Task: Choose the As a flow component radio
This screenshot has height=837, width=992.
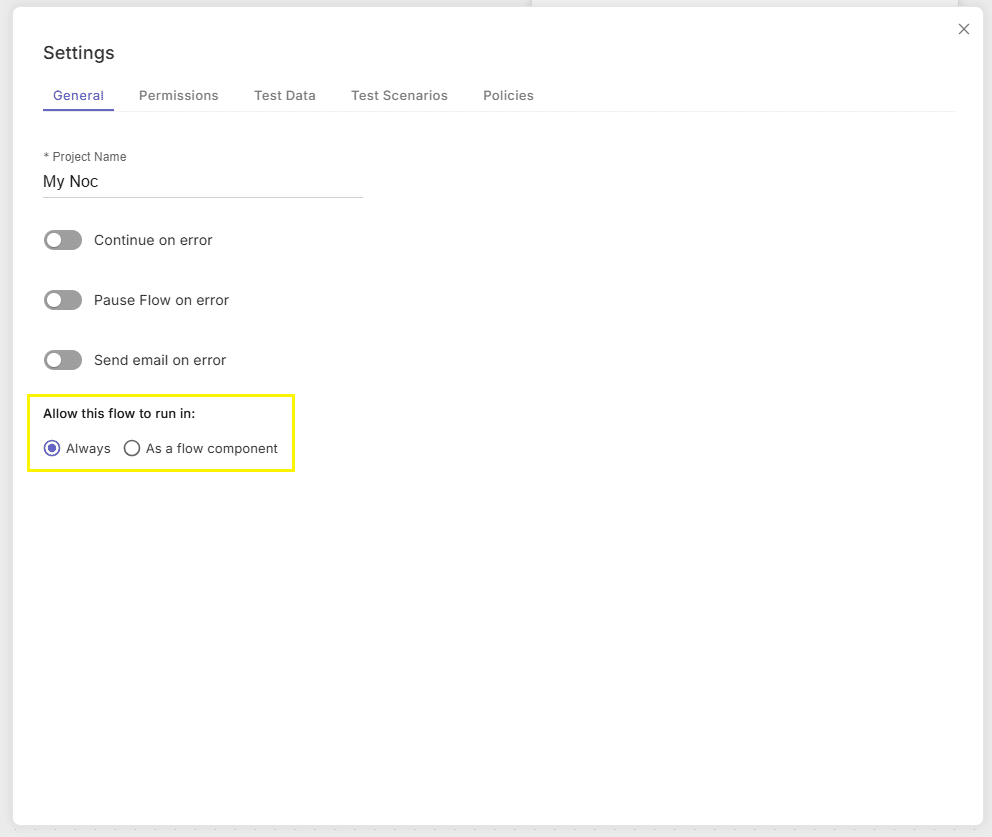Action: (x=132, y=449)
